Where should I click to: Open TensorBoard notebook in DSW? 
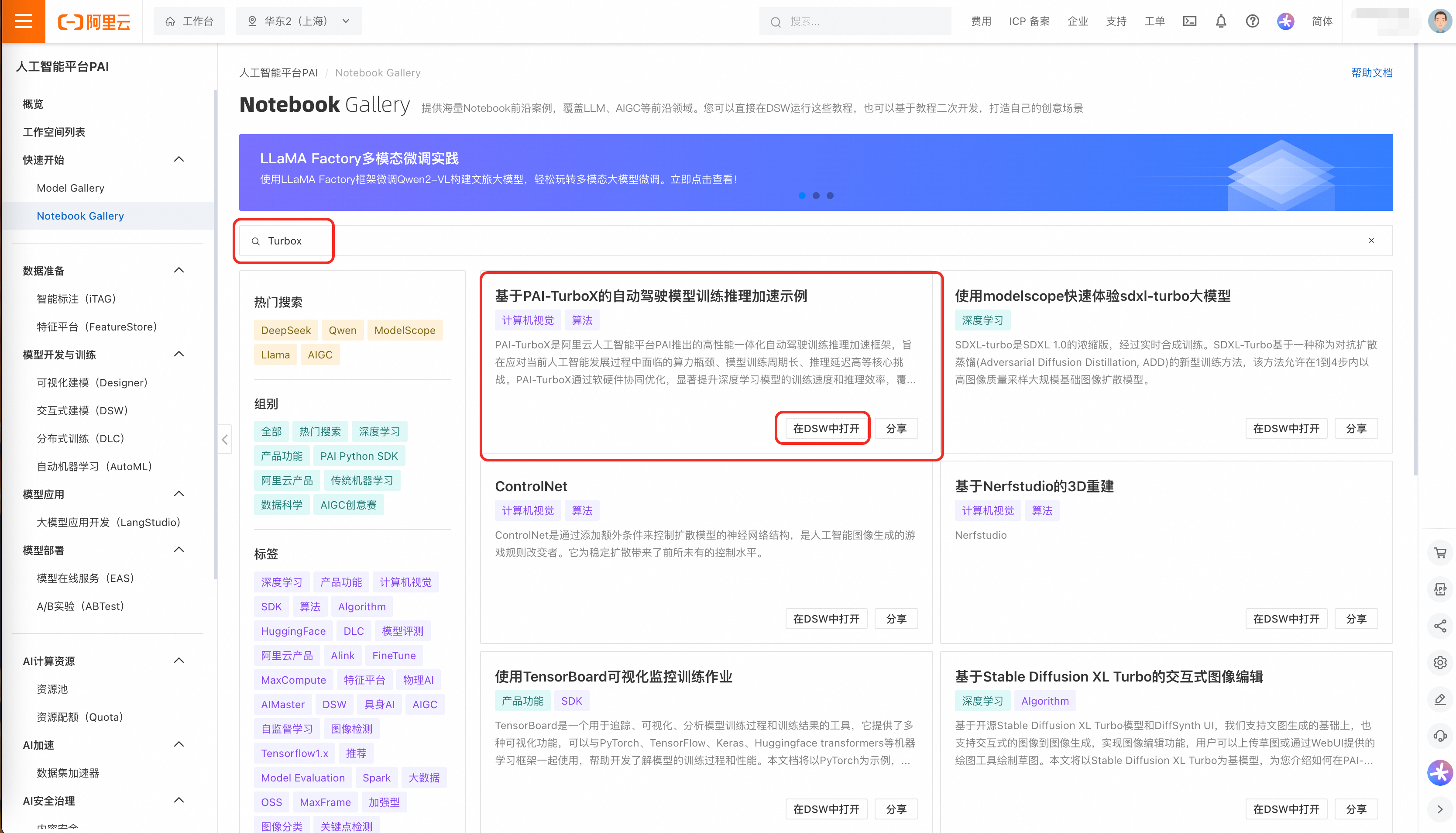pos(826,809)
